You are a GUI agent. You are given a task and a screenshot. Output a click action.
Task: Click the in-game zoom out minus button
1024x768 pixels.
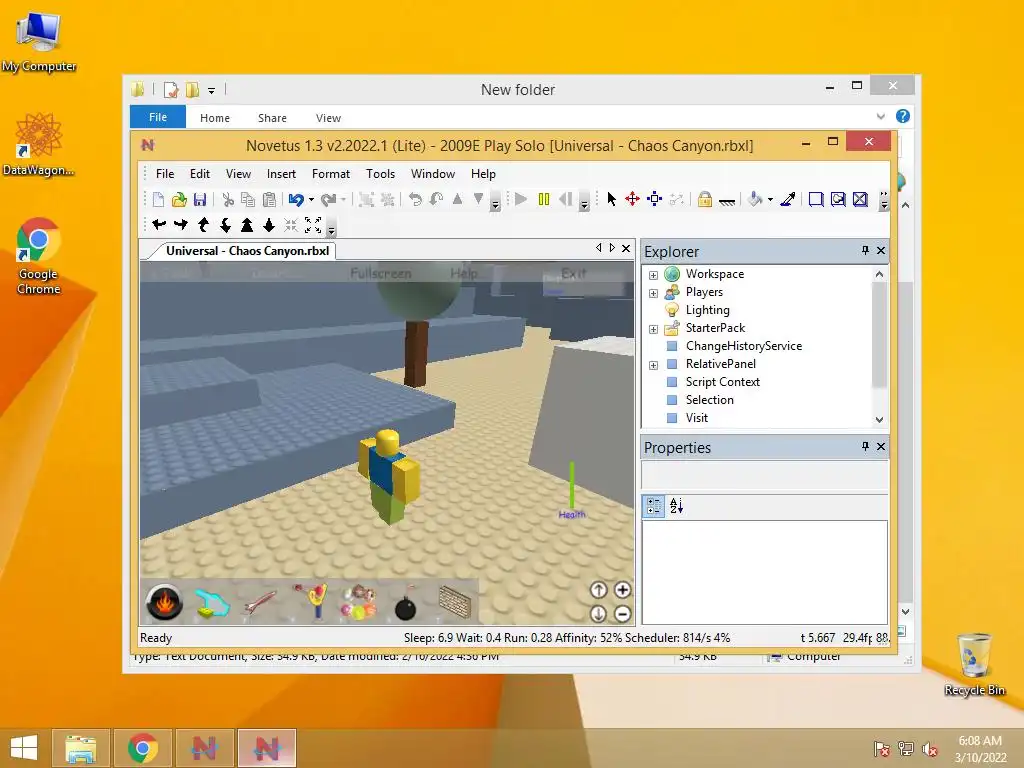click(622, 613)
